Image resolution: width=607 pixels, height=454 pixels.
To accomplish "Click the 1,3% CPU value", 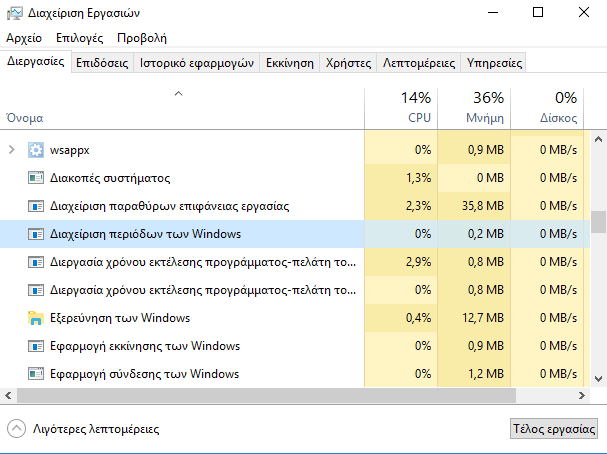I will click(x=418, y=178).
